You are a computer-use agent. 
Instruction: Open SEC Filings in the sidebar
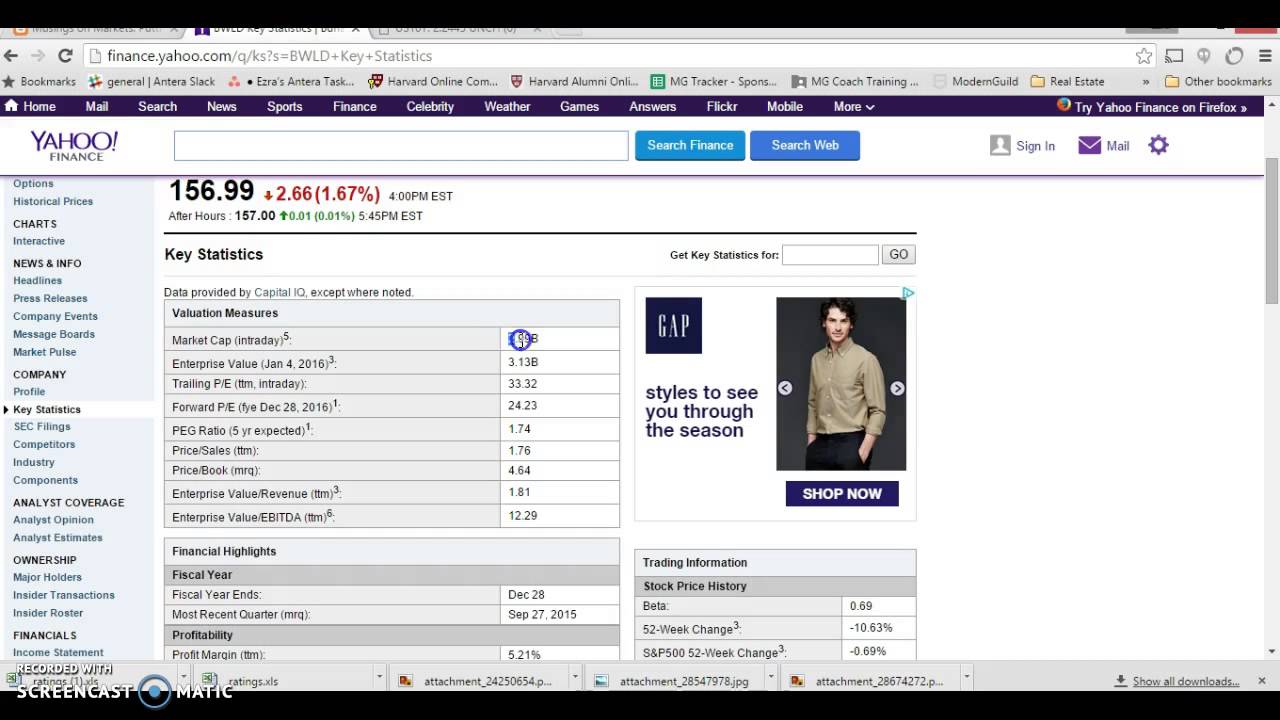pyautogui.click(x=42, y=427)
